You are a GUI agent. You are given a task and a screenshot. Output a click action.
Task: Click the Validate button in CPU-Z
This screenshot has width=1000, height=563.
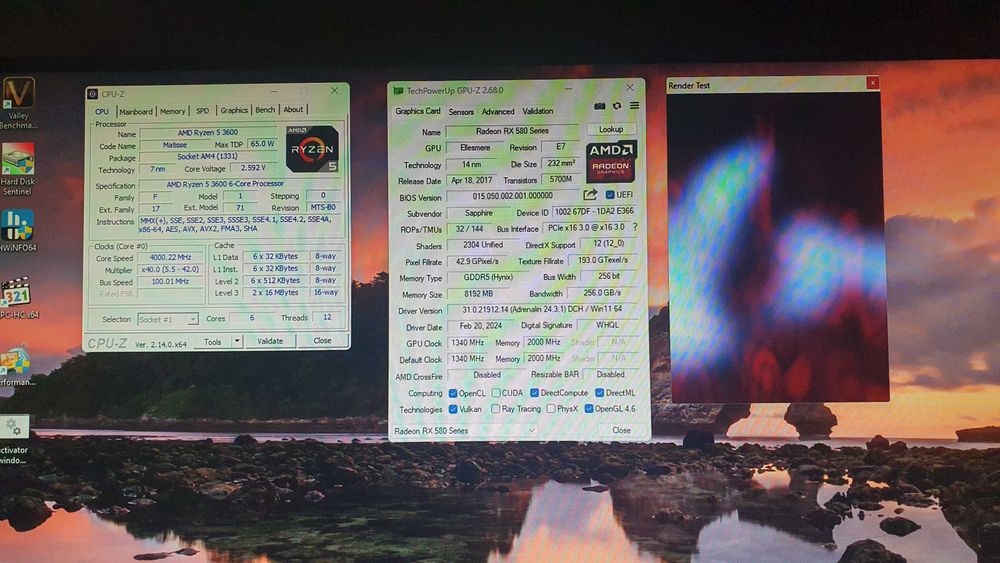(x=270, y=341)
